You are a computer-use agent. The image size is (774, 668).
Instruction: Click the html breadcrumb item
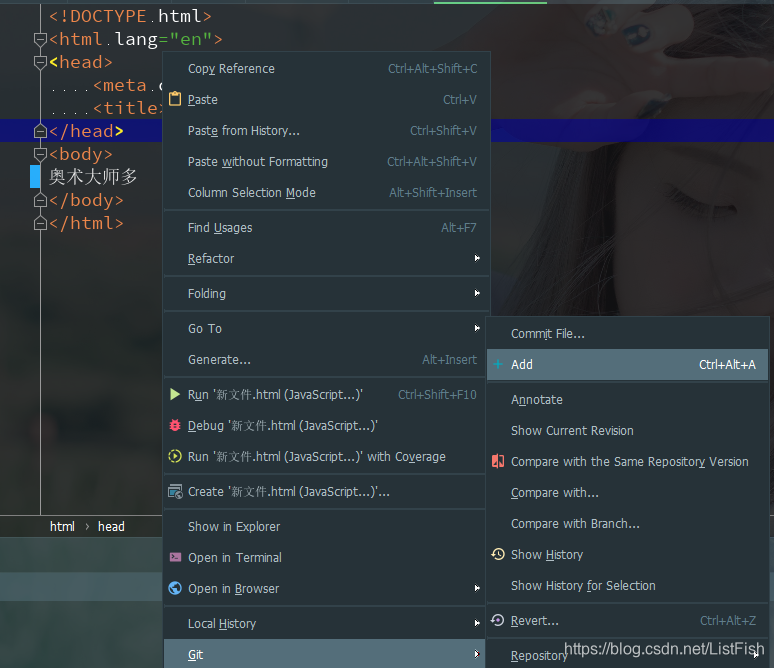pyautogui.click(x=62, y=526)
